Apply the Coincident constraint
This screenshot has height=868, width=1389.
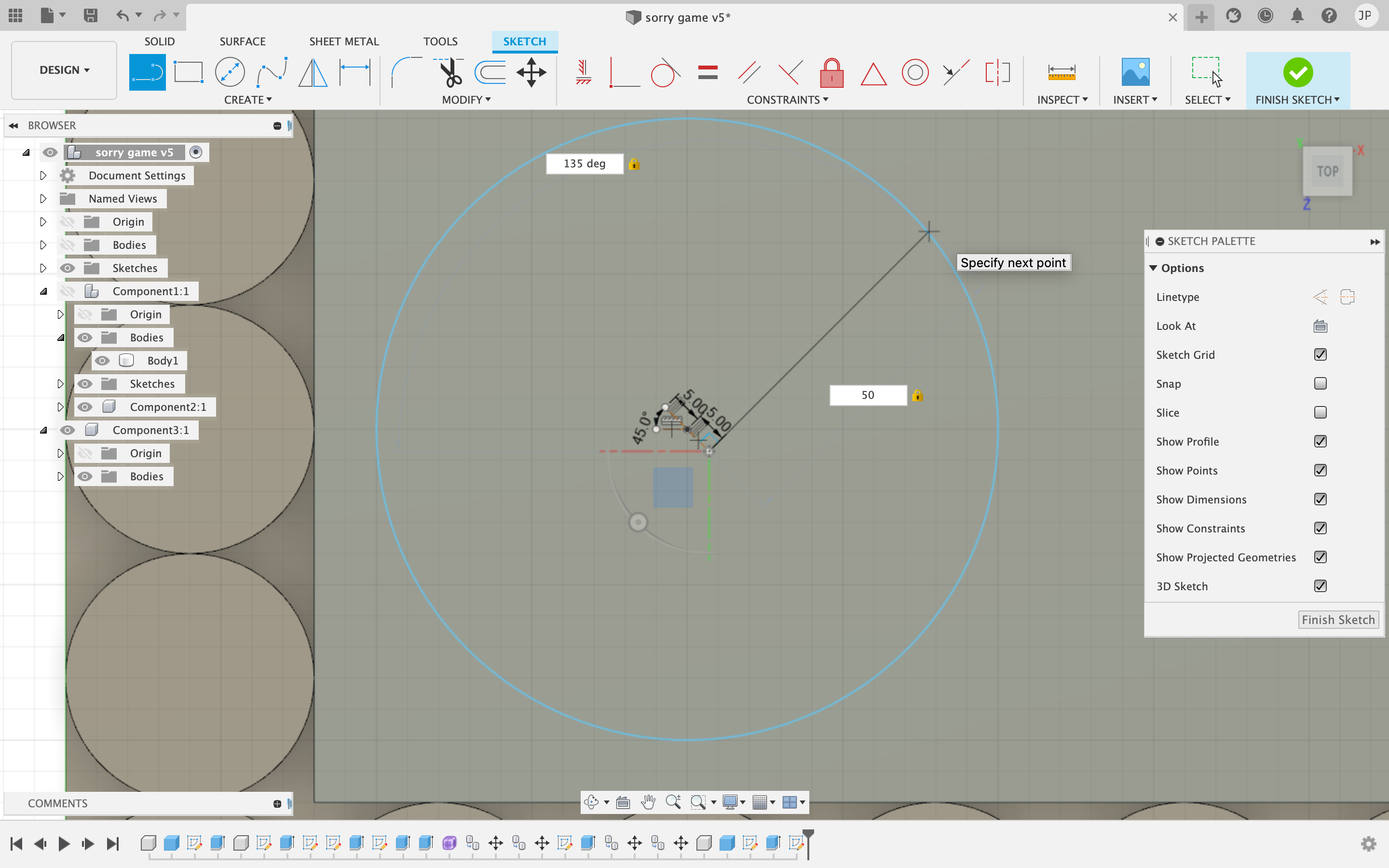pyautogui.click(x=625, y=72)
